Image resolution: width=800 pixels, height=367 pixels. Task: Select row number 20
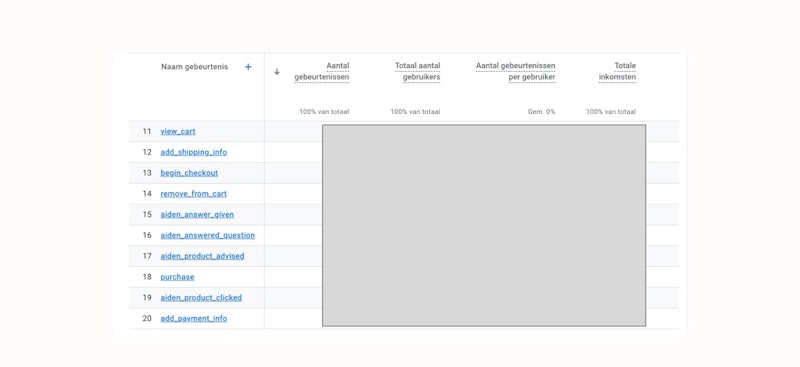click(x=147, y=319)
